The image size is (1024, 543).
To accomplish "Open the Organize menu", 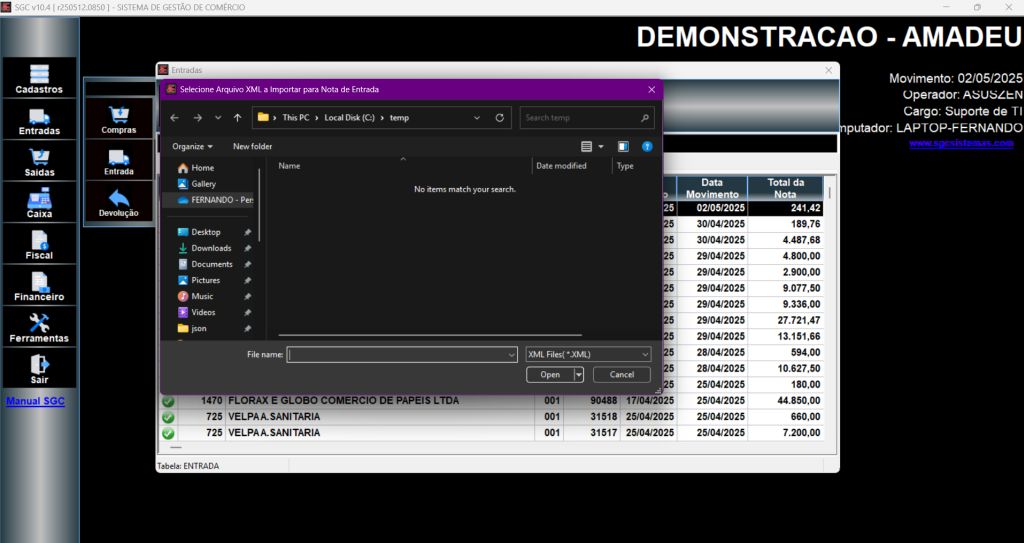I will tap(192, 146).
